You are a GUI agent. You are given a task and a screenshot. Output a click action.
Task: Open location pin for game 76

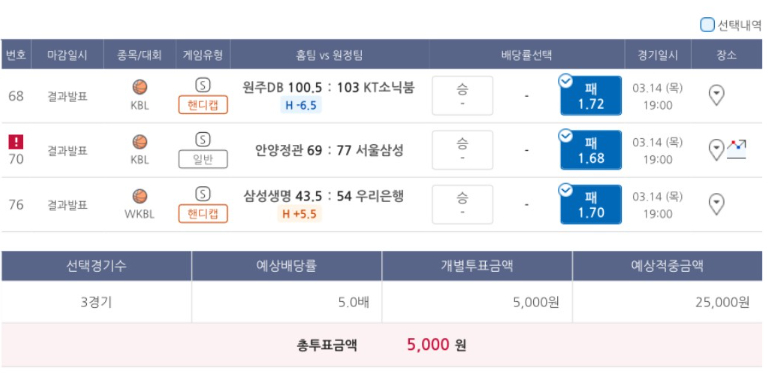pyautogui.click(x=716, y=204)
